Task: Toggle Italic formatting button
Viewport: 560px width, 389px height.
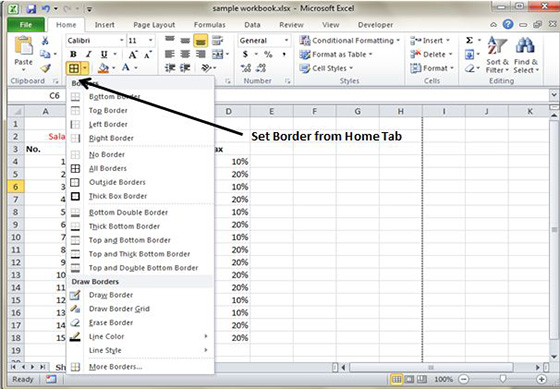Action: [x=89, y=54]
